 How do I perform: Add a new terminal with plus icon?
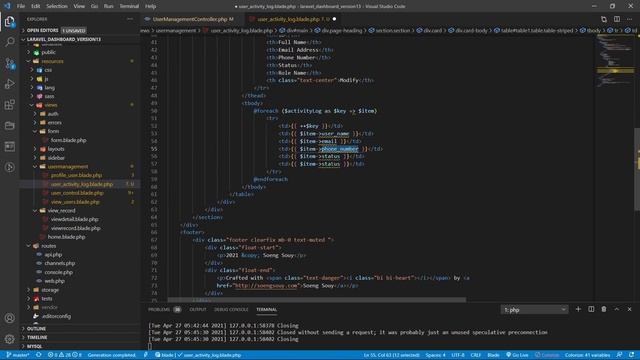click(x=578, y=309)
